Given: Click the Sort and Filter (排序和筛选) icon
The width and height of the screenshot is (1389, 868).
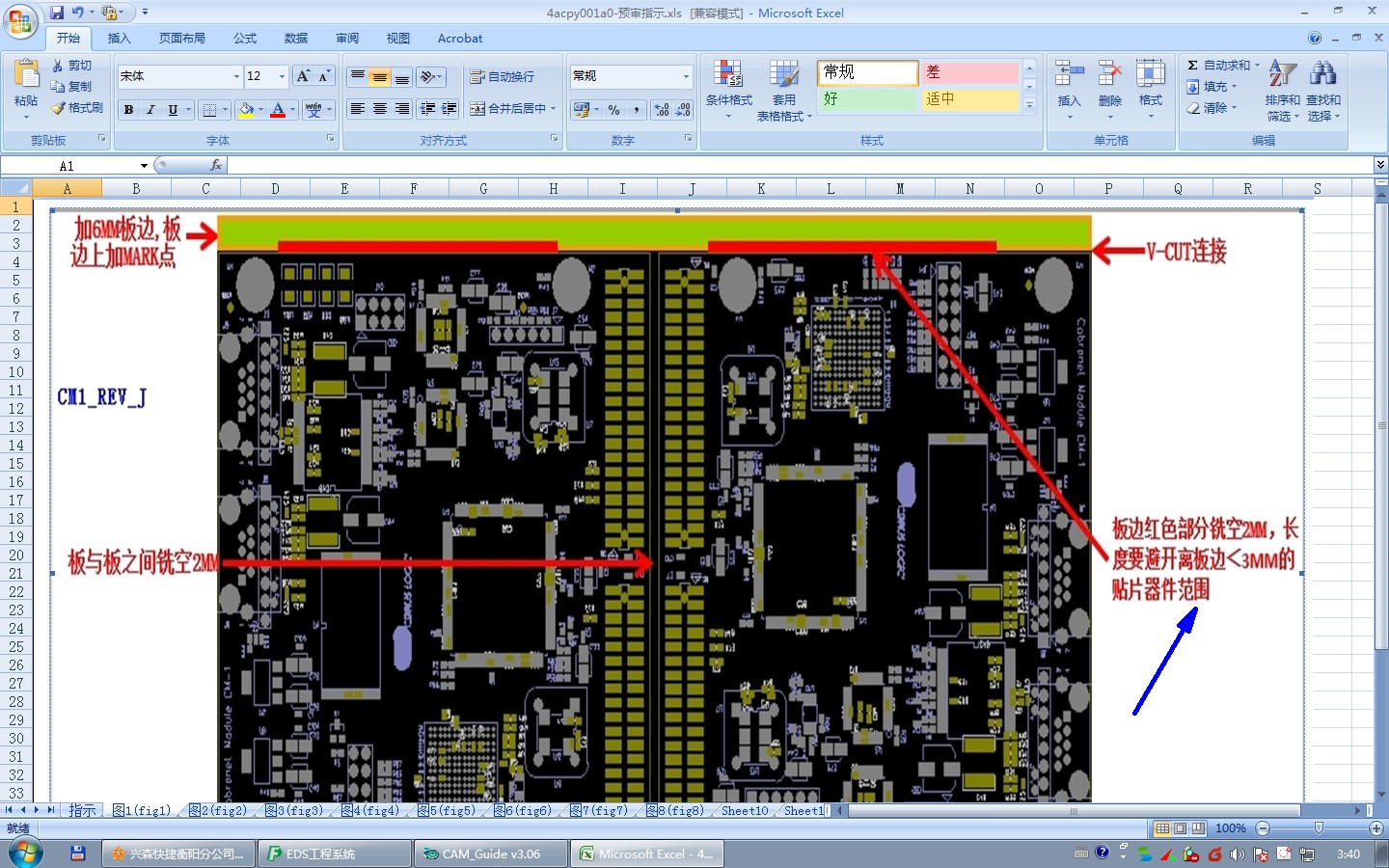Looking at the screenshot, I should (1282, 90).
